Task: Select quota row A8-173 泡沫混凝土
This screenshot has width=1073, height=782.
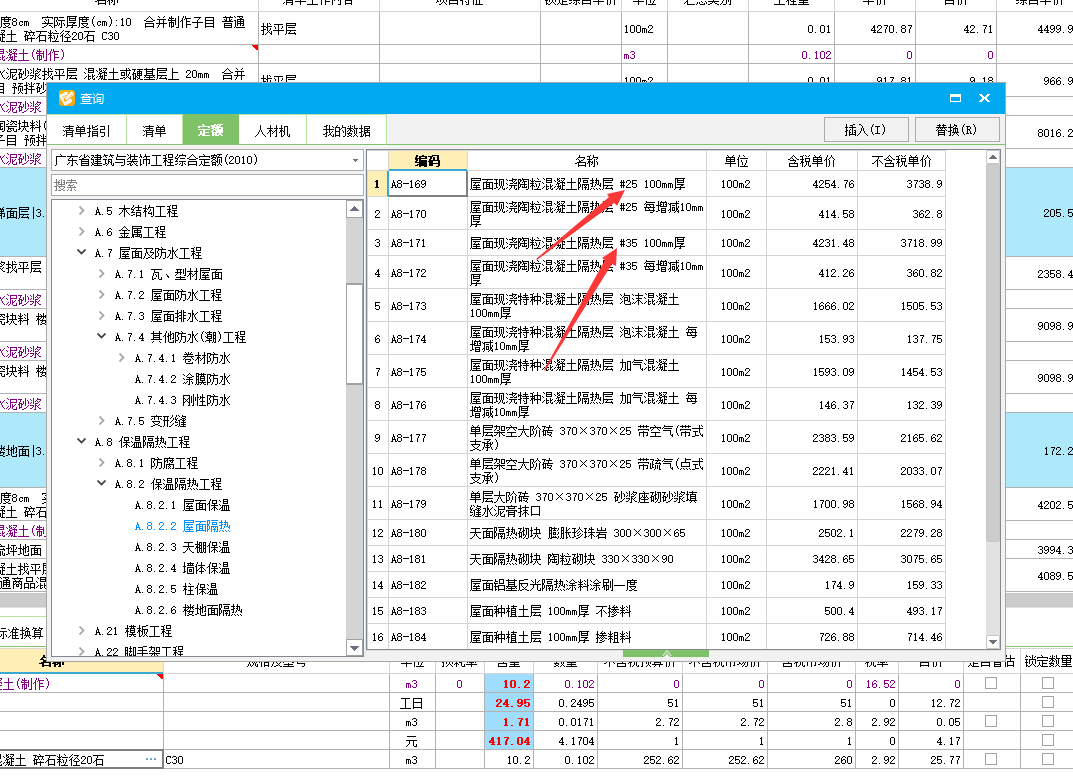Action: pos(657,306)
